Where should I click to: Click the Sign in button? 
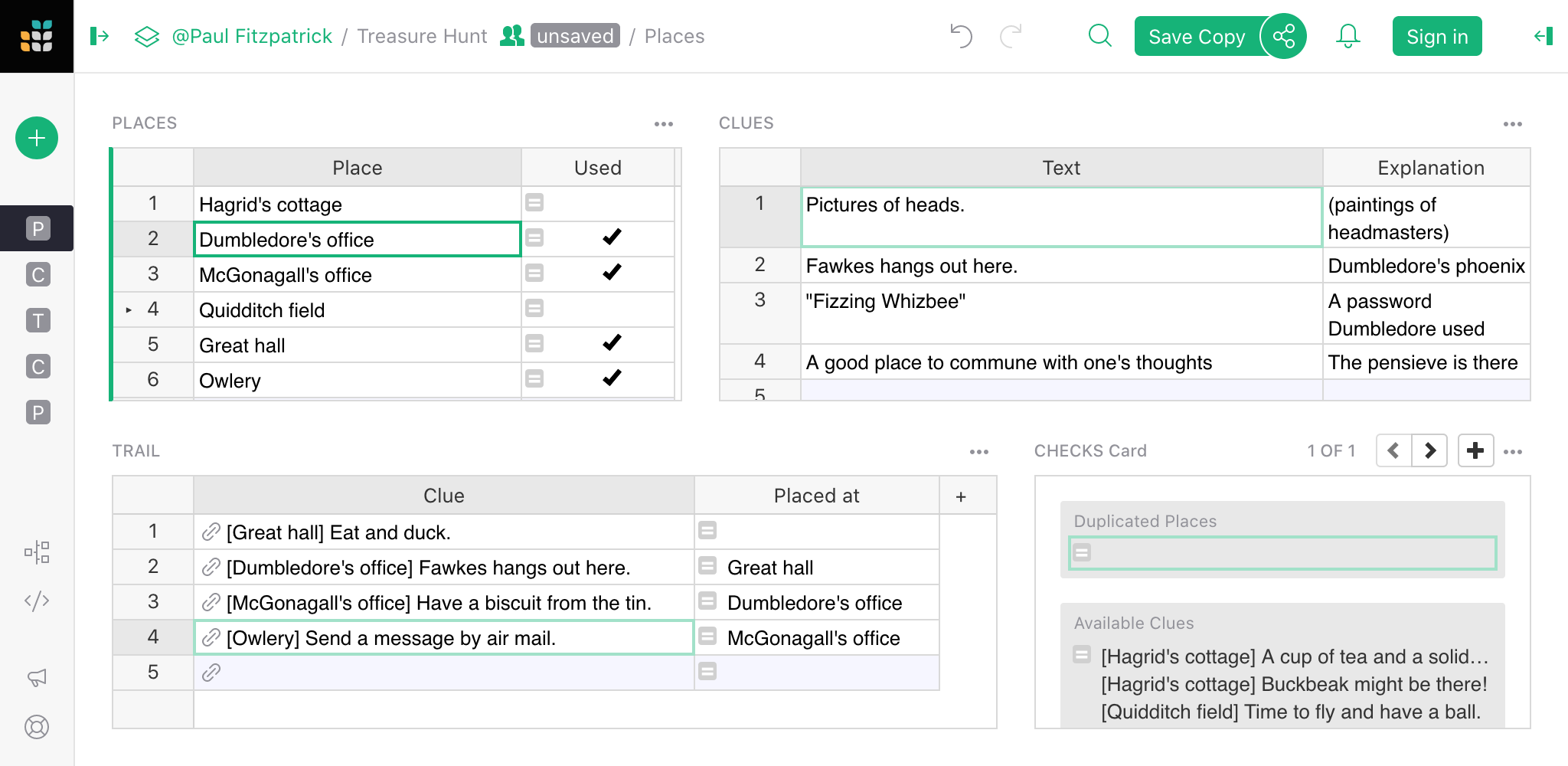(1436, 36)
